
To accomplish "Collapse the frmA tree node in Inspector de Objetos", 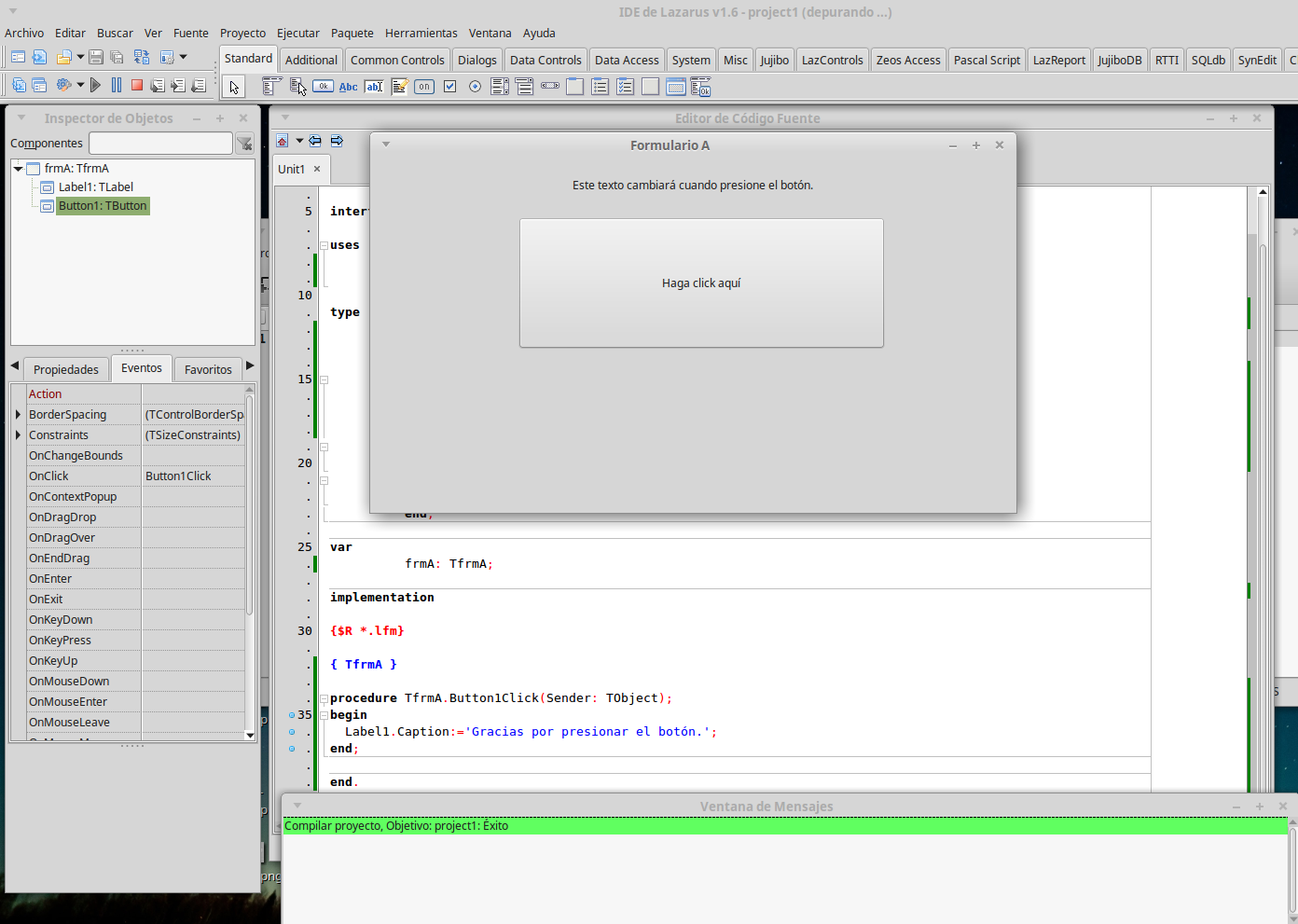I will (x=19, y=168).
